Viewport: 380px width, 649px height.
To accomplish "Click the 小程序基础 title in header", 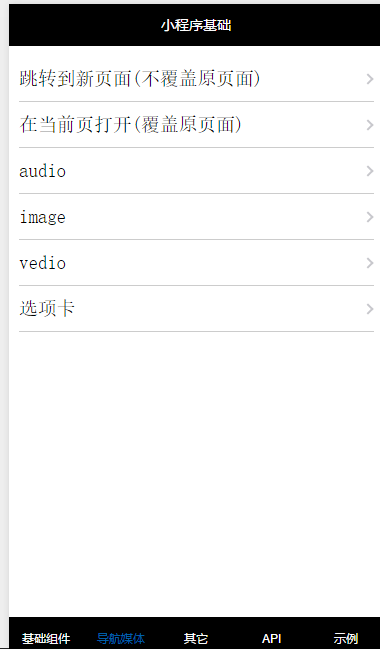I will click(x=196, y=26).
